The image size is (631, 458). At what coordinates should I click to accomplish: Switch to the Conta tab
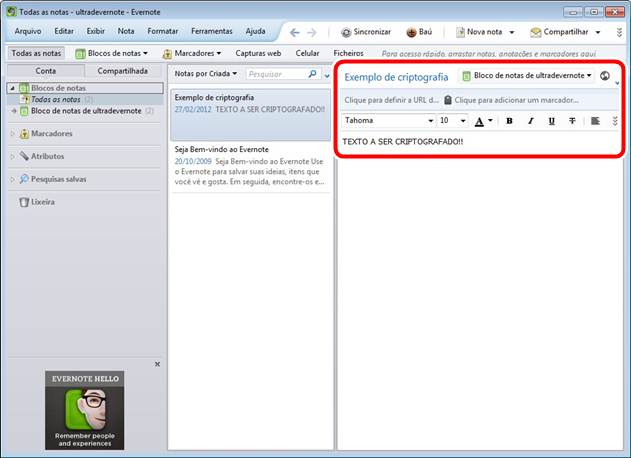[46, 71]
